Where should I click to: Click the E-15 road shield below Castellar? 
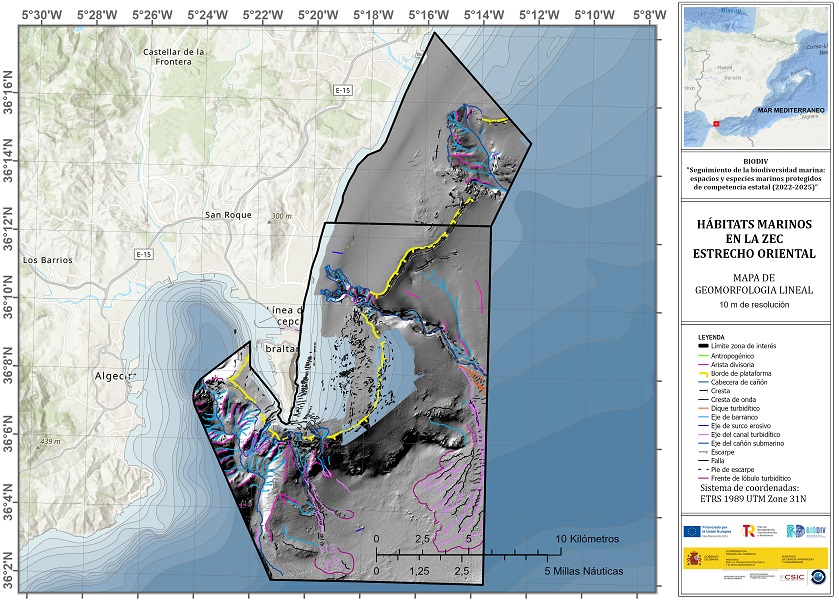[x=343, y=90]
